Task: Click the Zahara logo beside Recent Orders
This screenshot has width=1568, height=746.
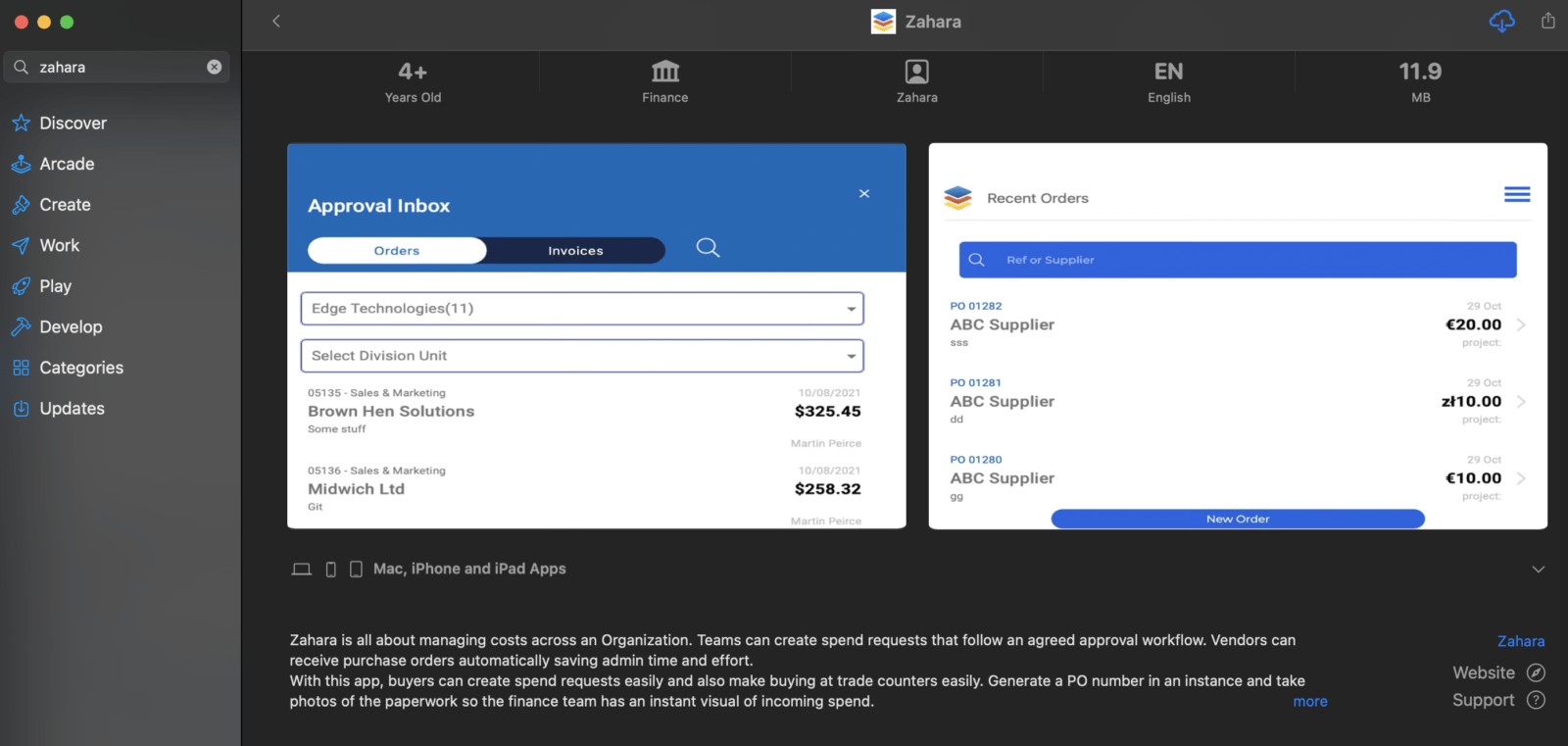Action: [957, 198]
